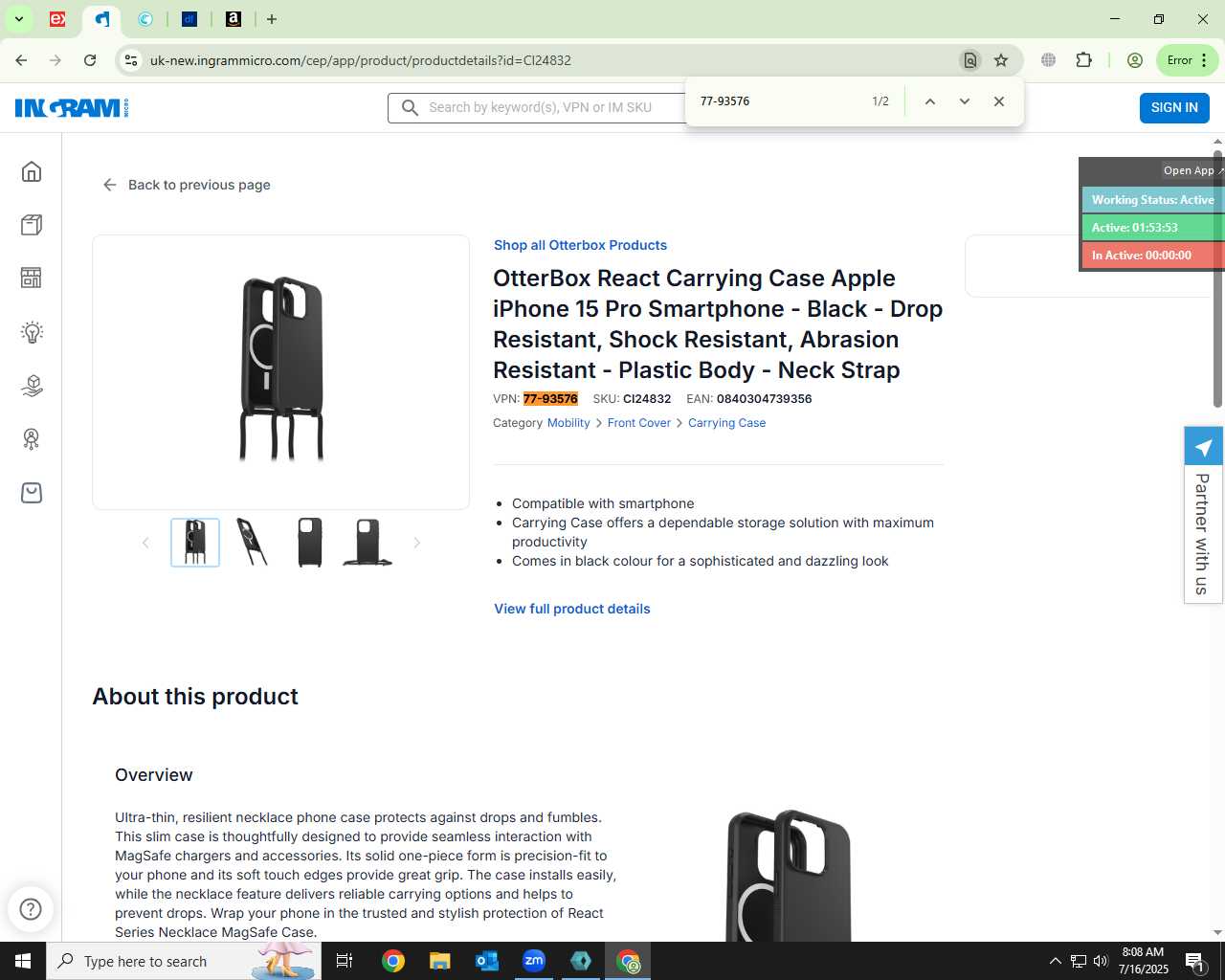Select the fourth product thumbnail
The width and height of the screenshot is (1225, 980).
coord(367,543)
